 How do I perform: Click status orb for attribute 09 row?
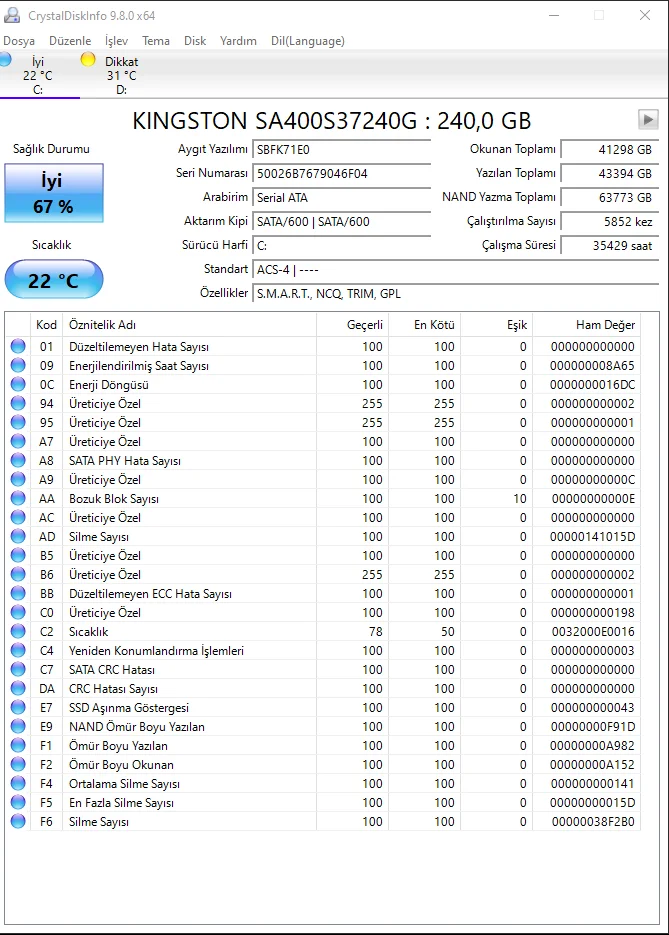click(x=18, y=365)
